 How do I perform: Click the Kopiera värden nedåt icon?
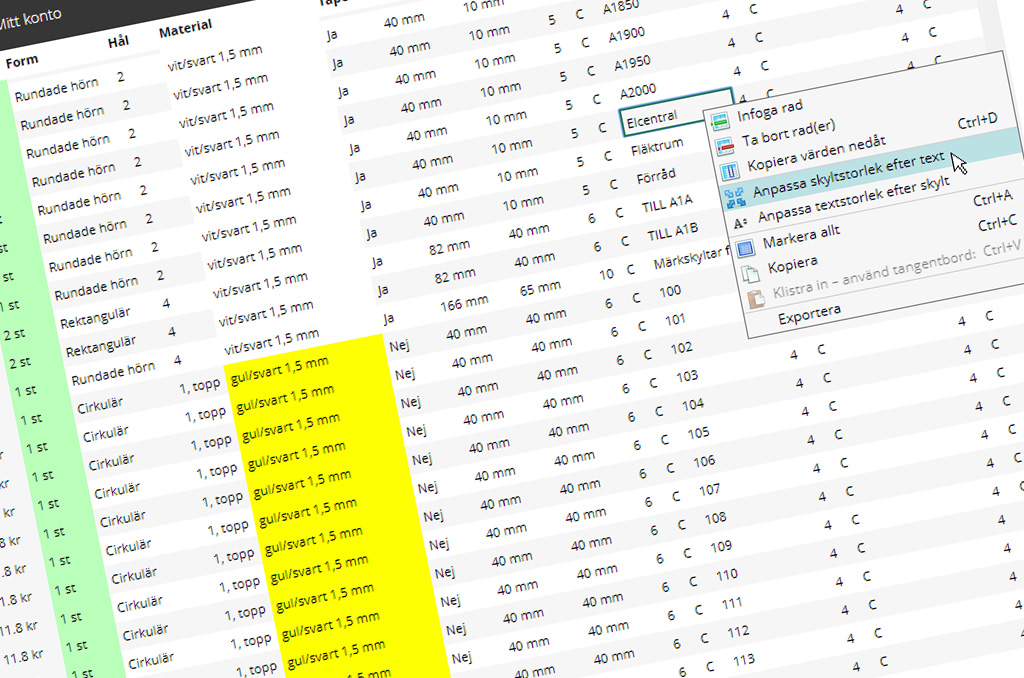click(x=729, y=170)
